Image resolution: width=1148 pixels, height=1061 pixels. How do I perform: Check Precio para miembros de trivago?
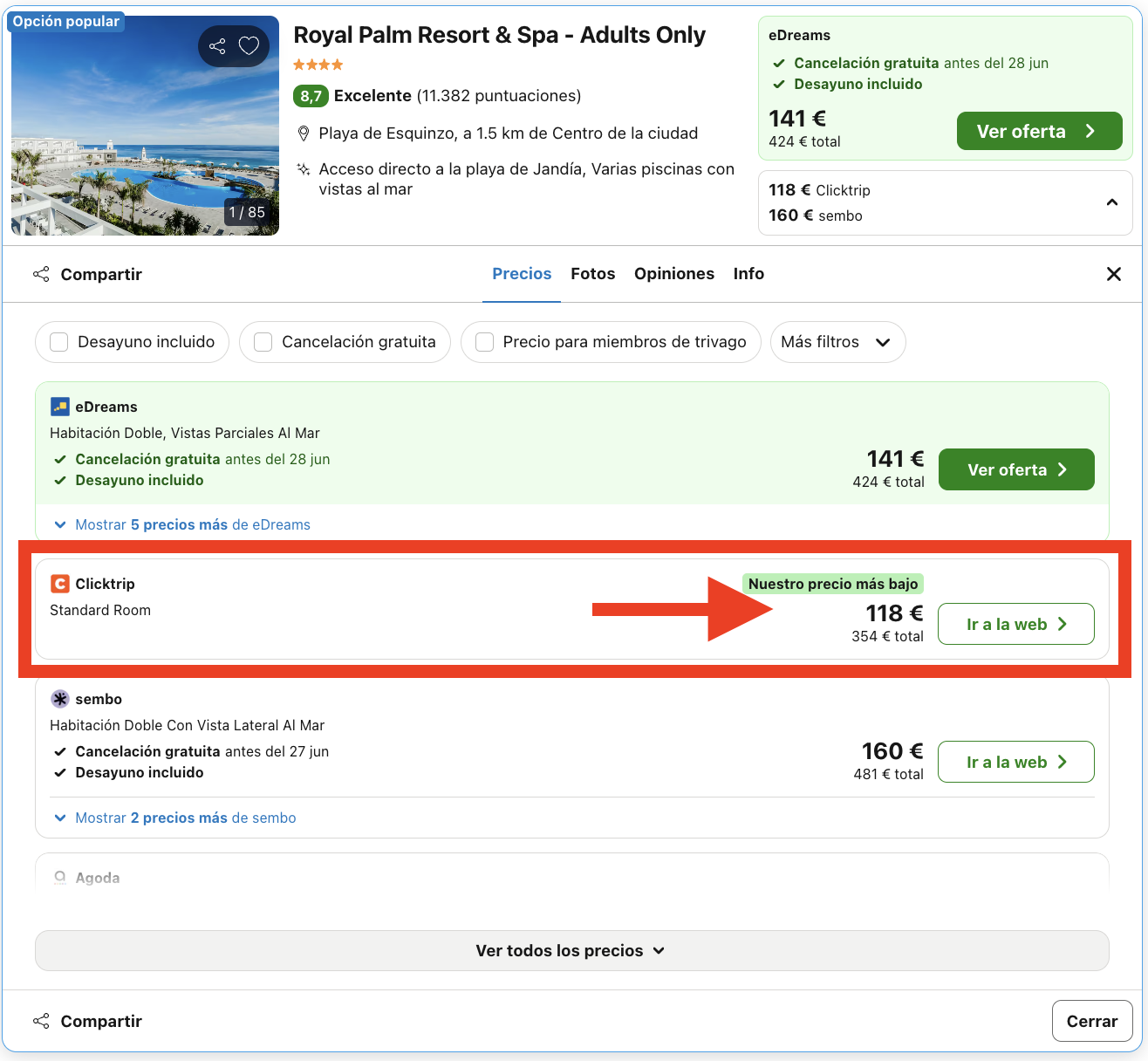click(x=484, y=342)
